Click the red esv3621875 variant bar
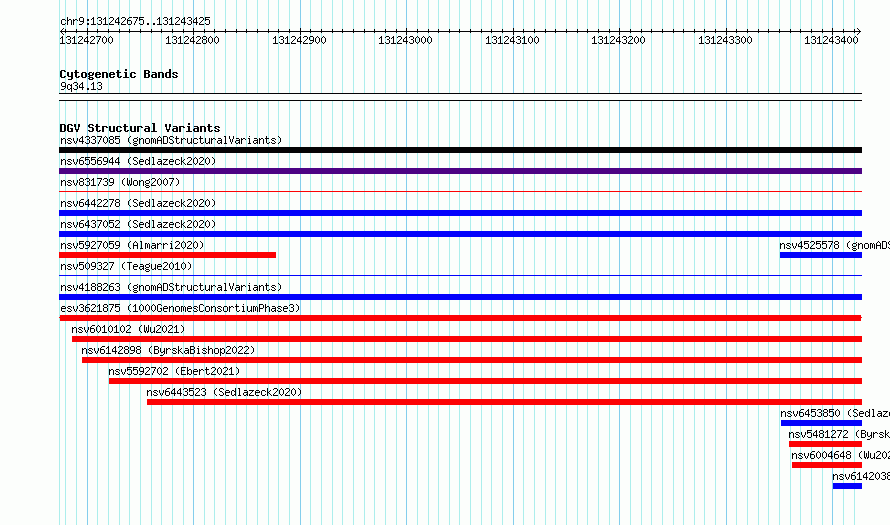Screen dimensions: 890x525 (x=460, y=318)
